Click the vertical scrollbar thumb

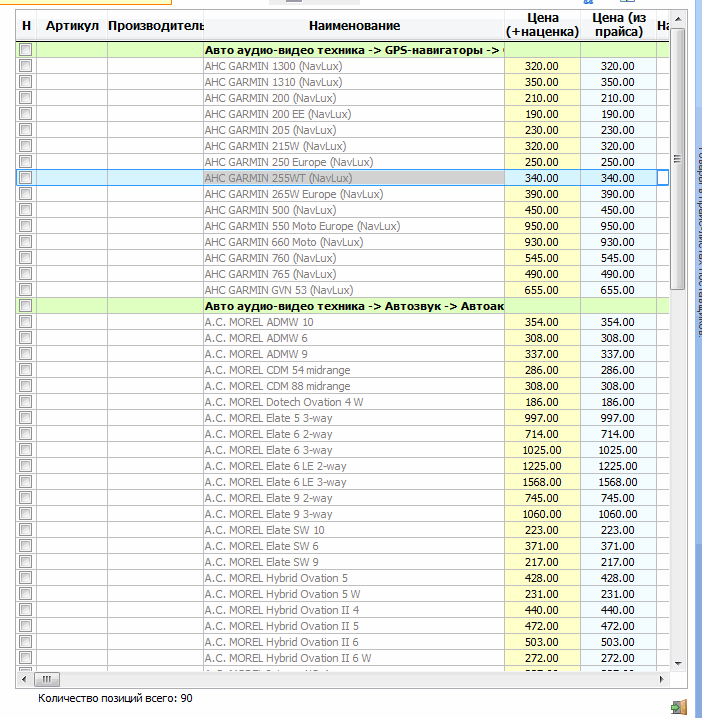click(x=678, y=158)
